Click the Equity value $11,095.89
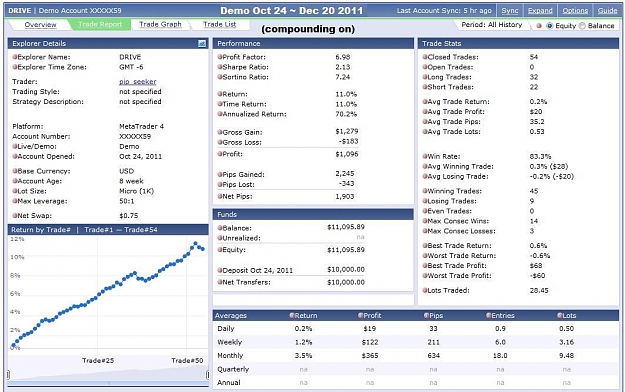This screenshot has width=625, height=392. tap(346, 250)
